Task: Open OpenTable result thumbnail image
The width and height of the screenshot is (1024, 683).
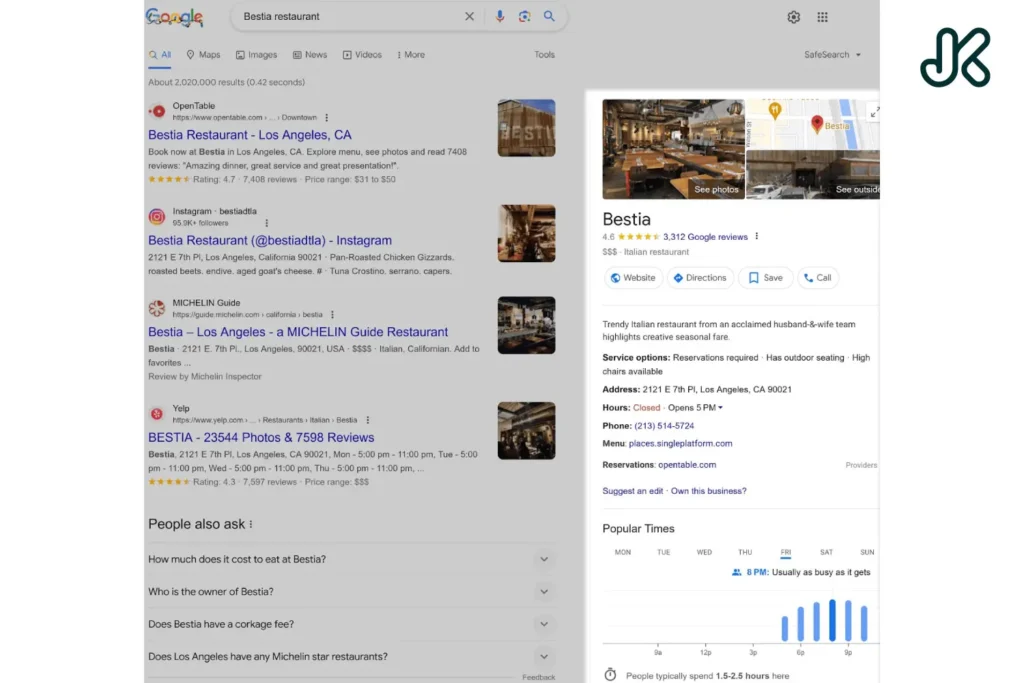Action: [x=526, y=128]
